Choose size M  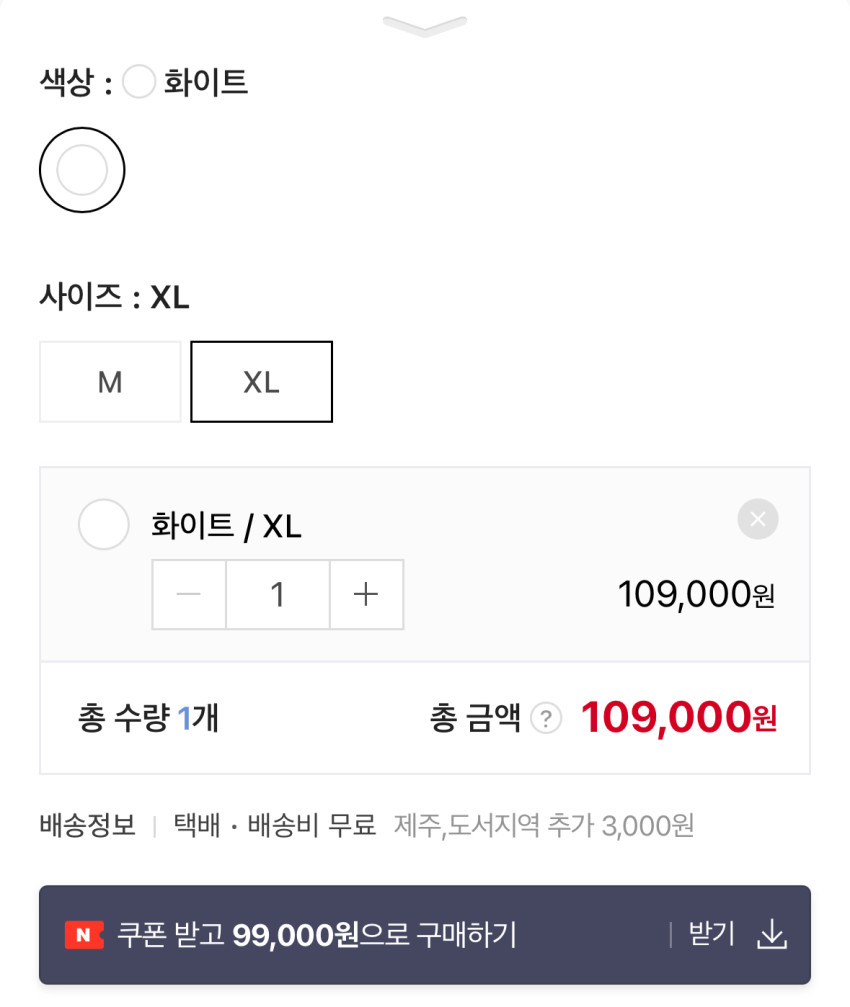point(110,382)
